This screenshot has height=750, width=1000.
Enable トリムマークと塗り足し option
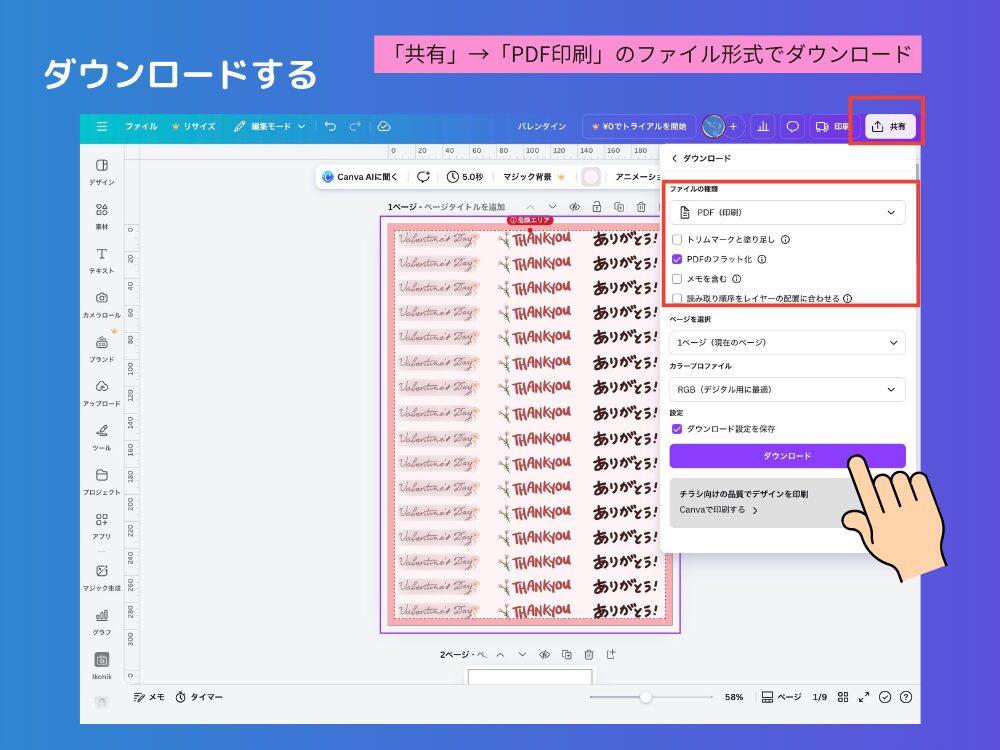point(677,240)
